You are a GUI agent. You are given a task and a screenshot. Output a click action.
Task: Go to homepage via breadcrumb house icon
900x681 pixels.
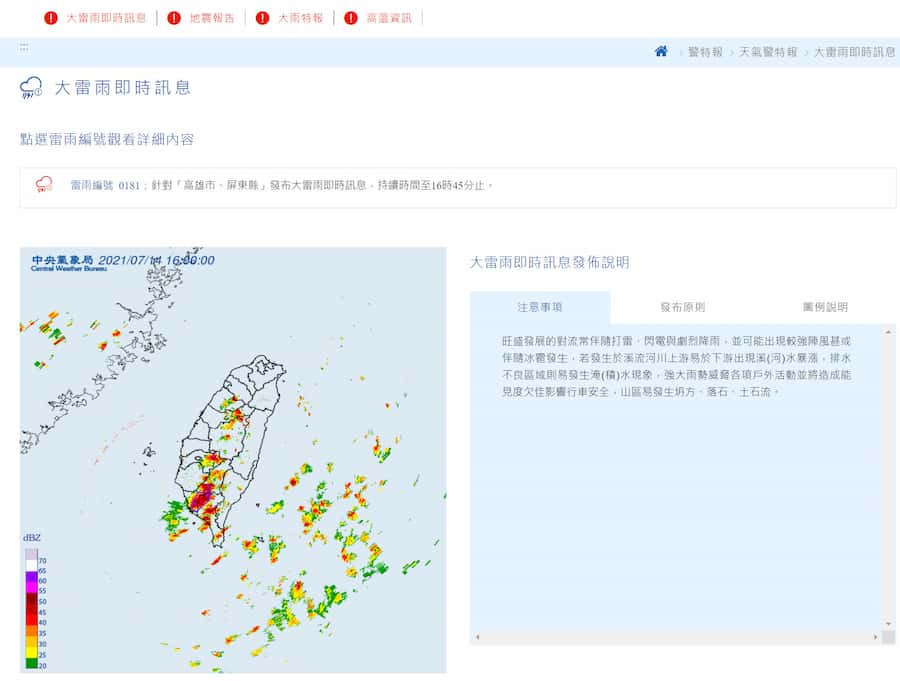(x=661, y=52)
